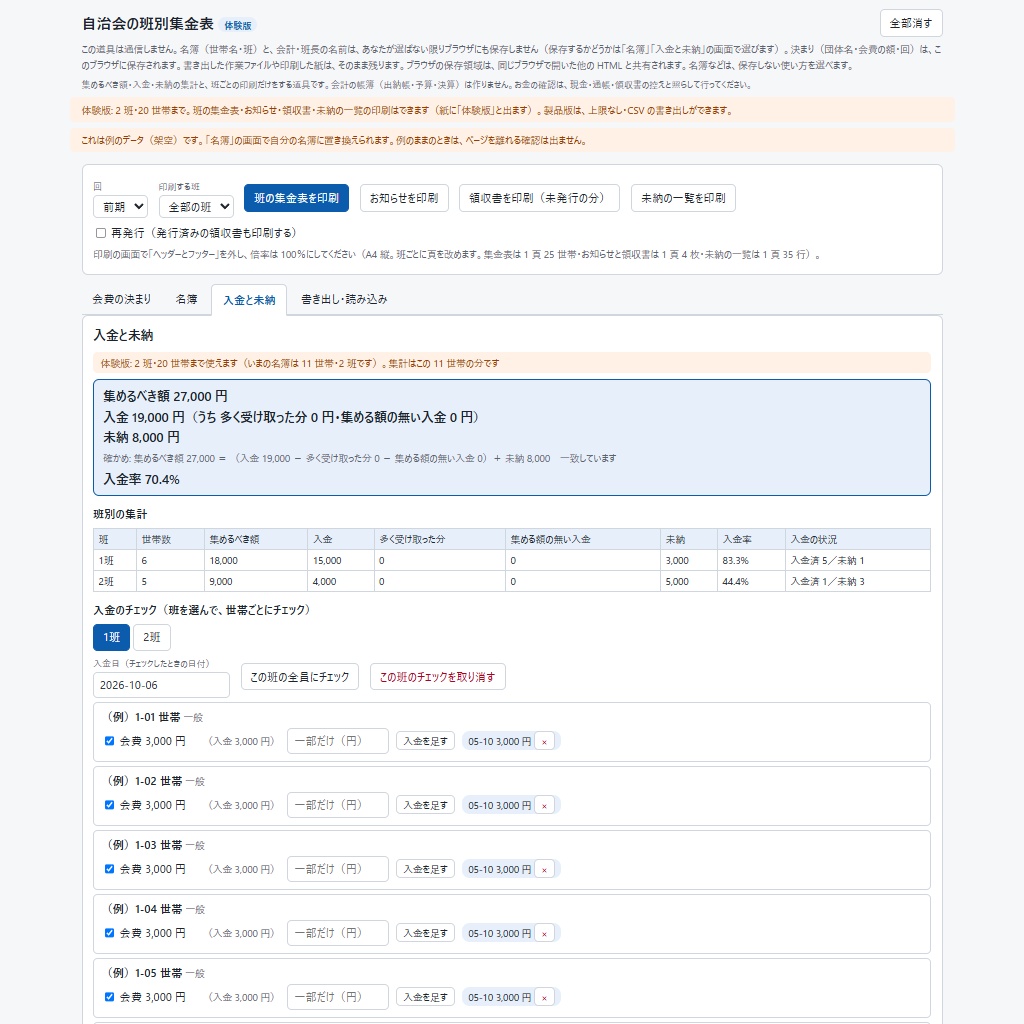Focus the 一部だけ amount field for household 1-04
The image size is (1024, 1024).
(x=338, y=933)
